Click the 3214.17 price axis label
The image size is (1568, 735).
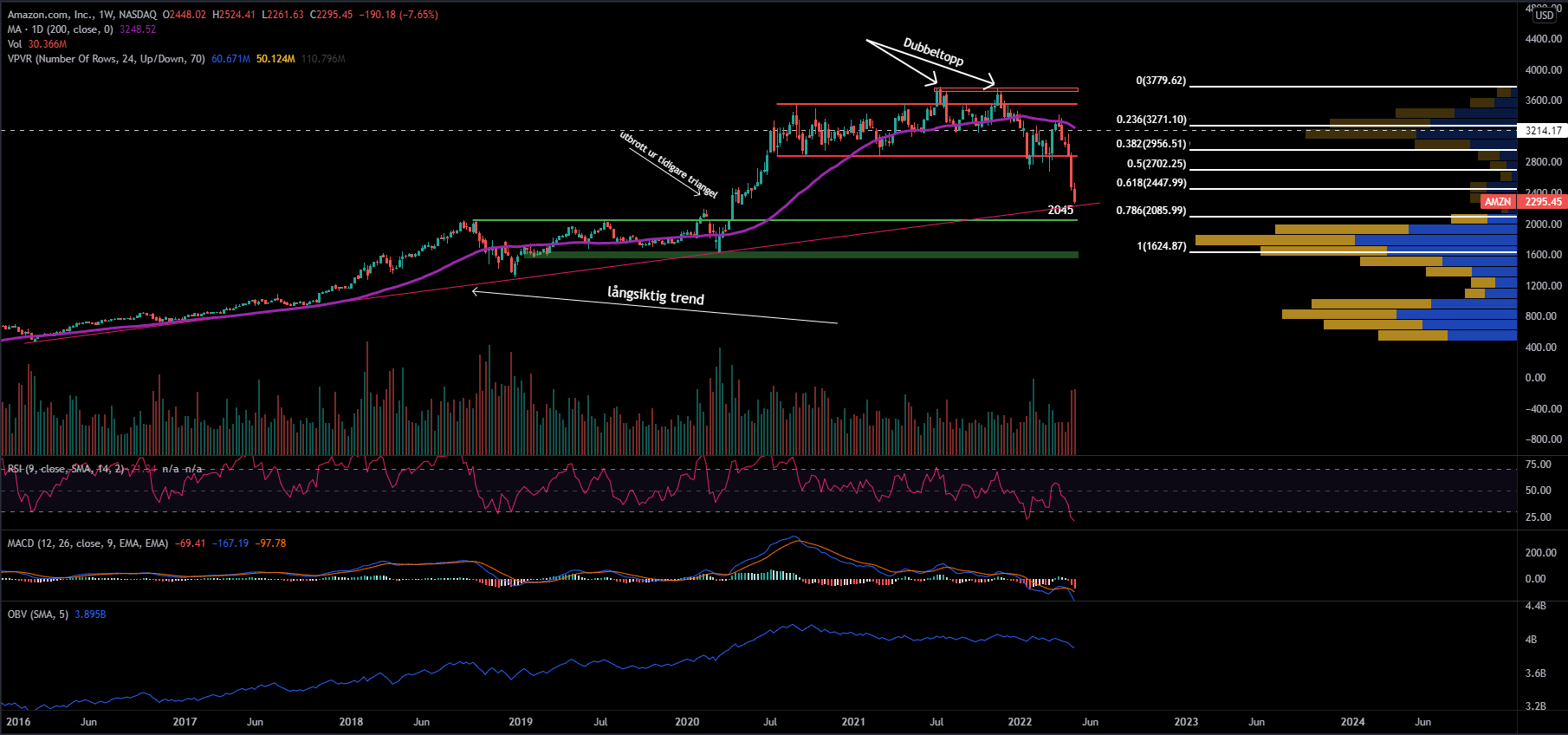1543,131
